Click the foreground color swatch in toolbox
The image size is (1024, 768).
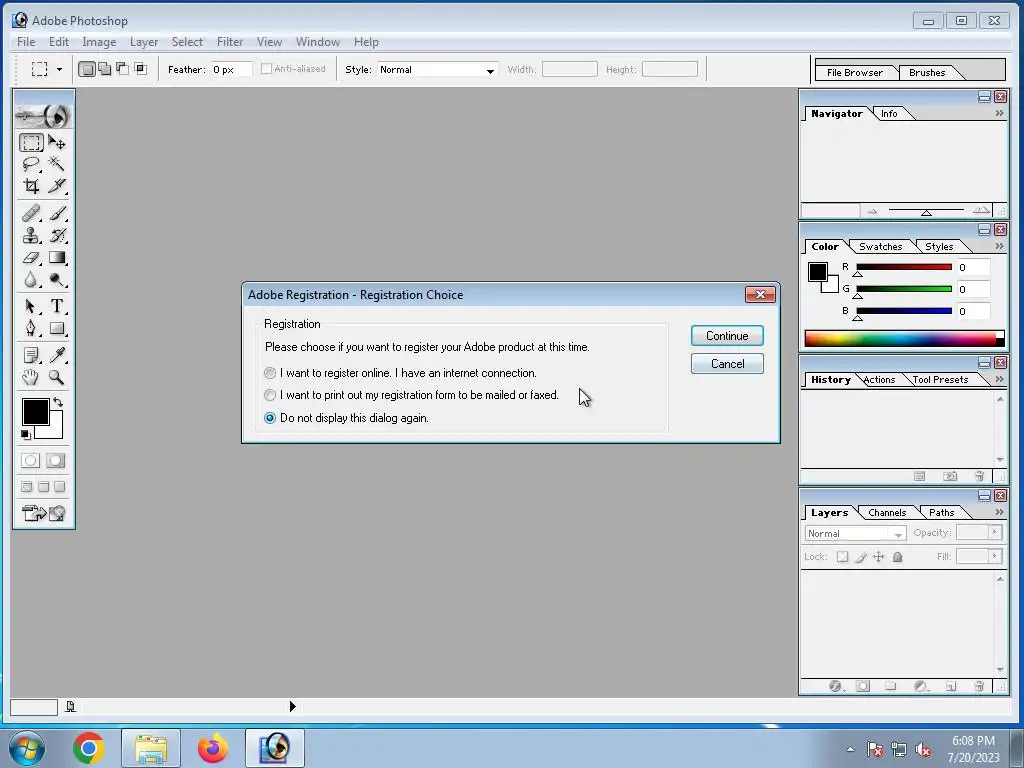tap(35, 412)
